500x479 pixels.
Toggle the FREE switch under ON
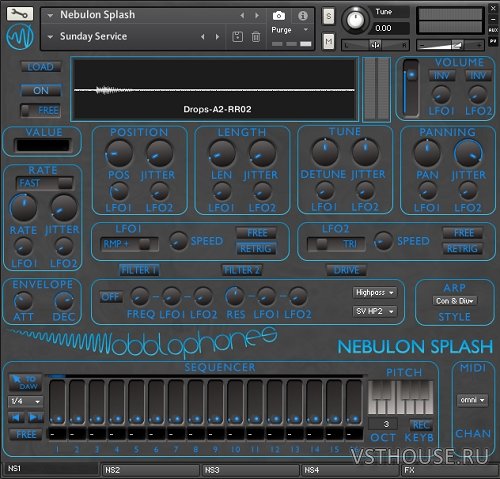click(x=41, y=110)
